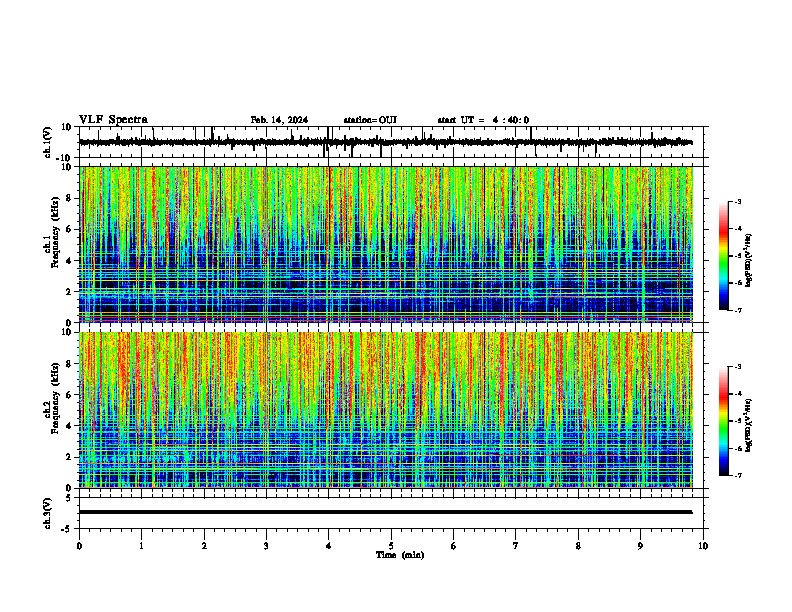Click the "-3" label on ch.1 colorbar
792x612 pixels.
click(737, 201)
